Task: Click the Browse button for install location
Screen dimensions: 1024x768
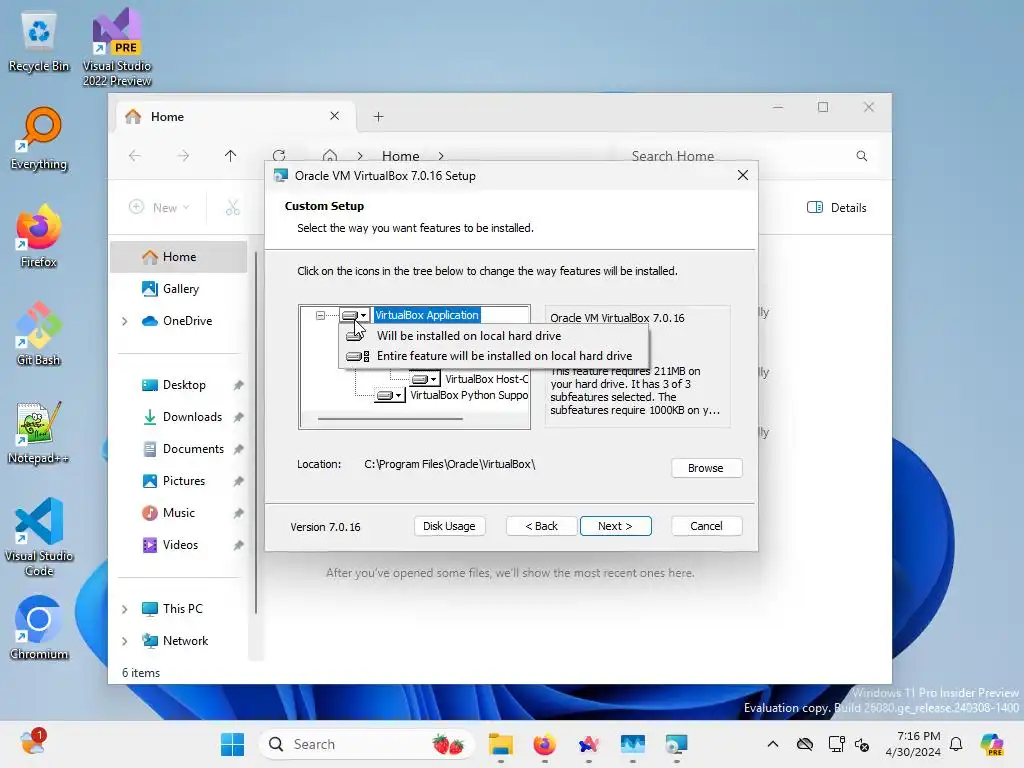Action: (706, 468)
